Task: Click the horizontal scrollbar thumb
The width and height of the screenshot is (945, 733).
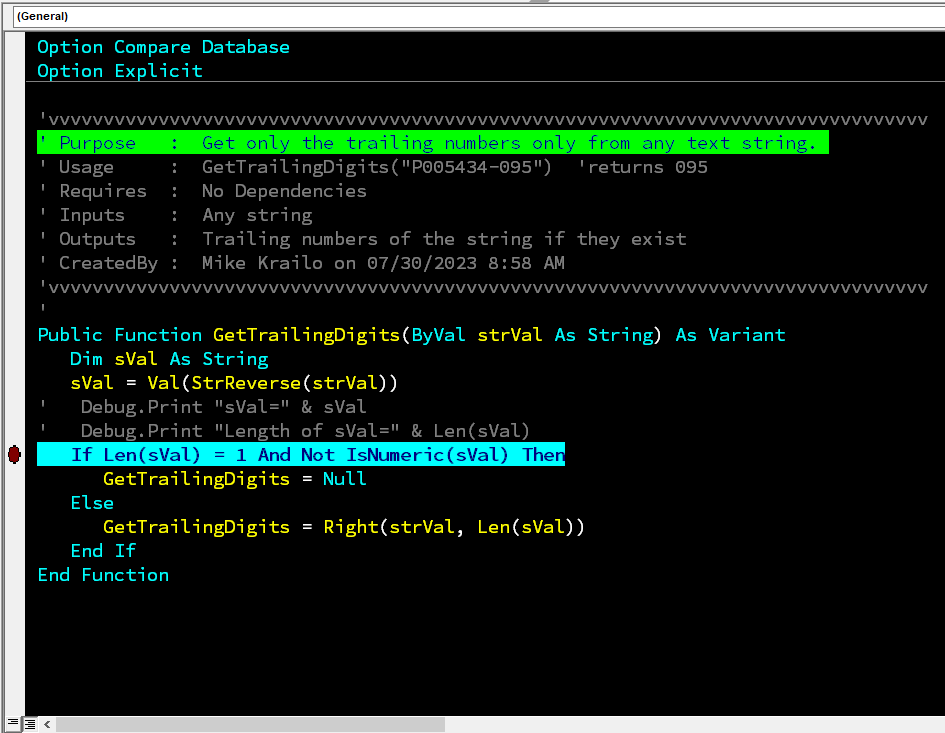Action: pos(250,724)
